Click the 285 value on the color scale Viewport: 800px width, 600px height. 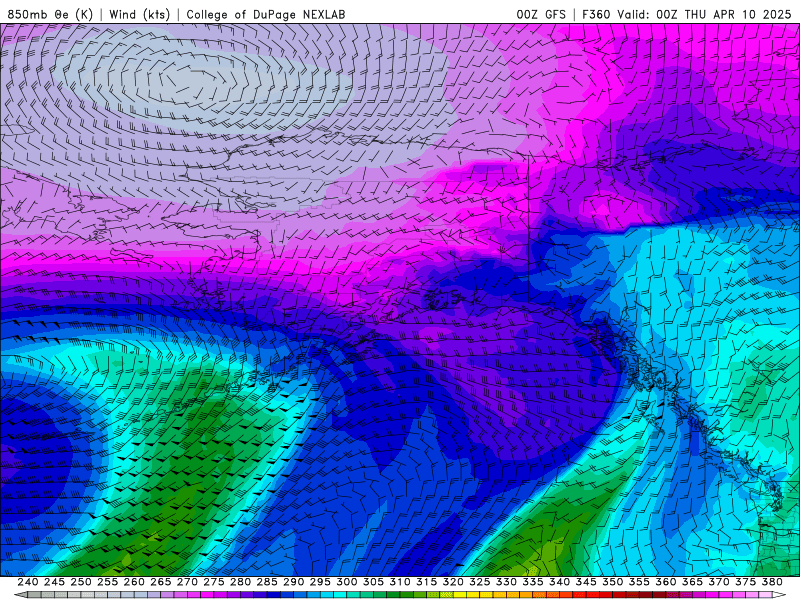pyautogui.click(x=267, y=582)
